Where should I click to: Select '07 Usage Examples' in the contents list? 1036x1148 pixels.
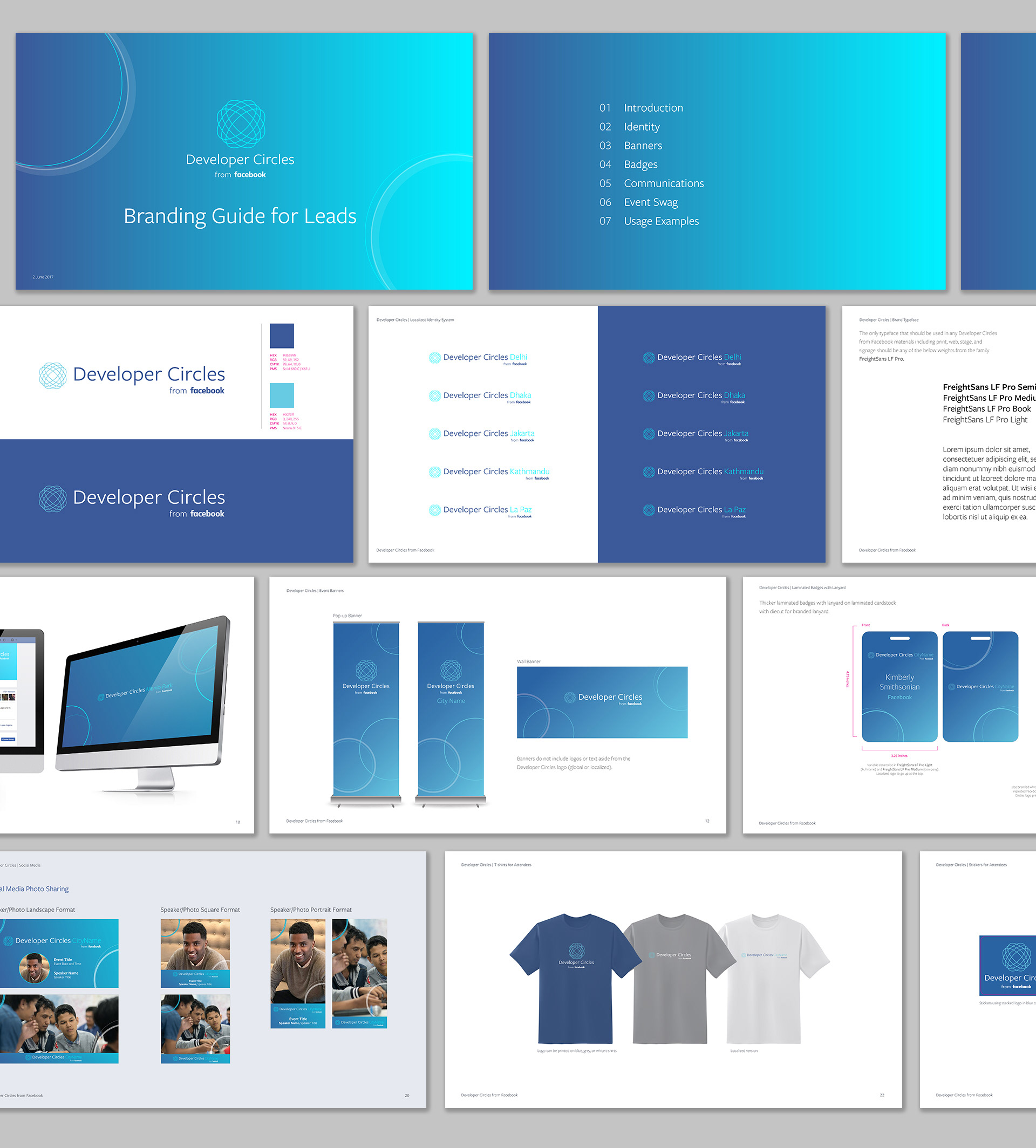coord(649,221)
